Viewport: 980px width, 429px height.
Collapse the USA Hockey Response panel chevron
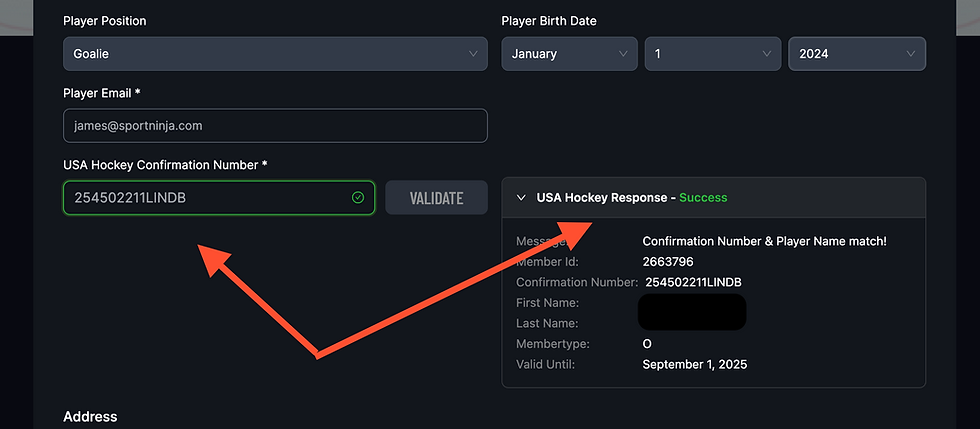tap(521, 198)
